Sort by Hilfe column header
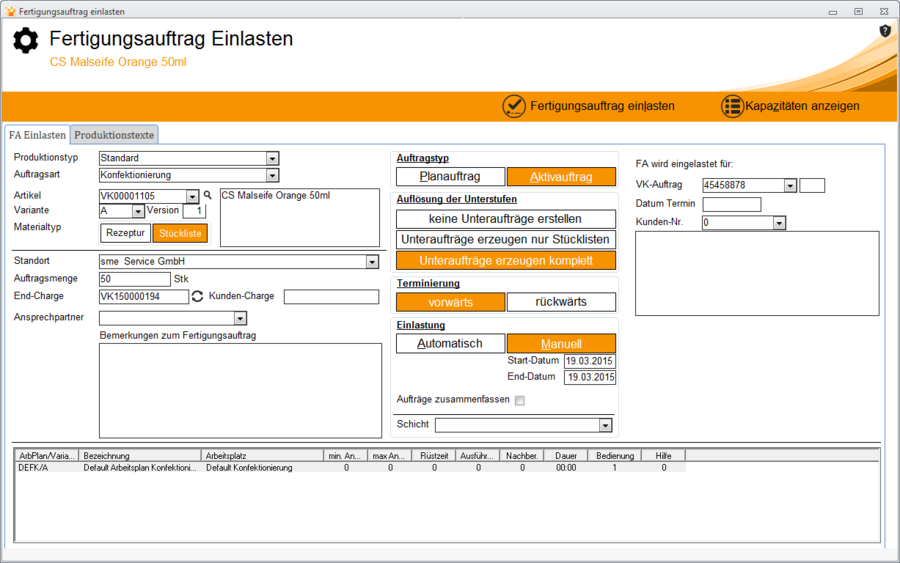 coord(664,456)
